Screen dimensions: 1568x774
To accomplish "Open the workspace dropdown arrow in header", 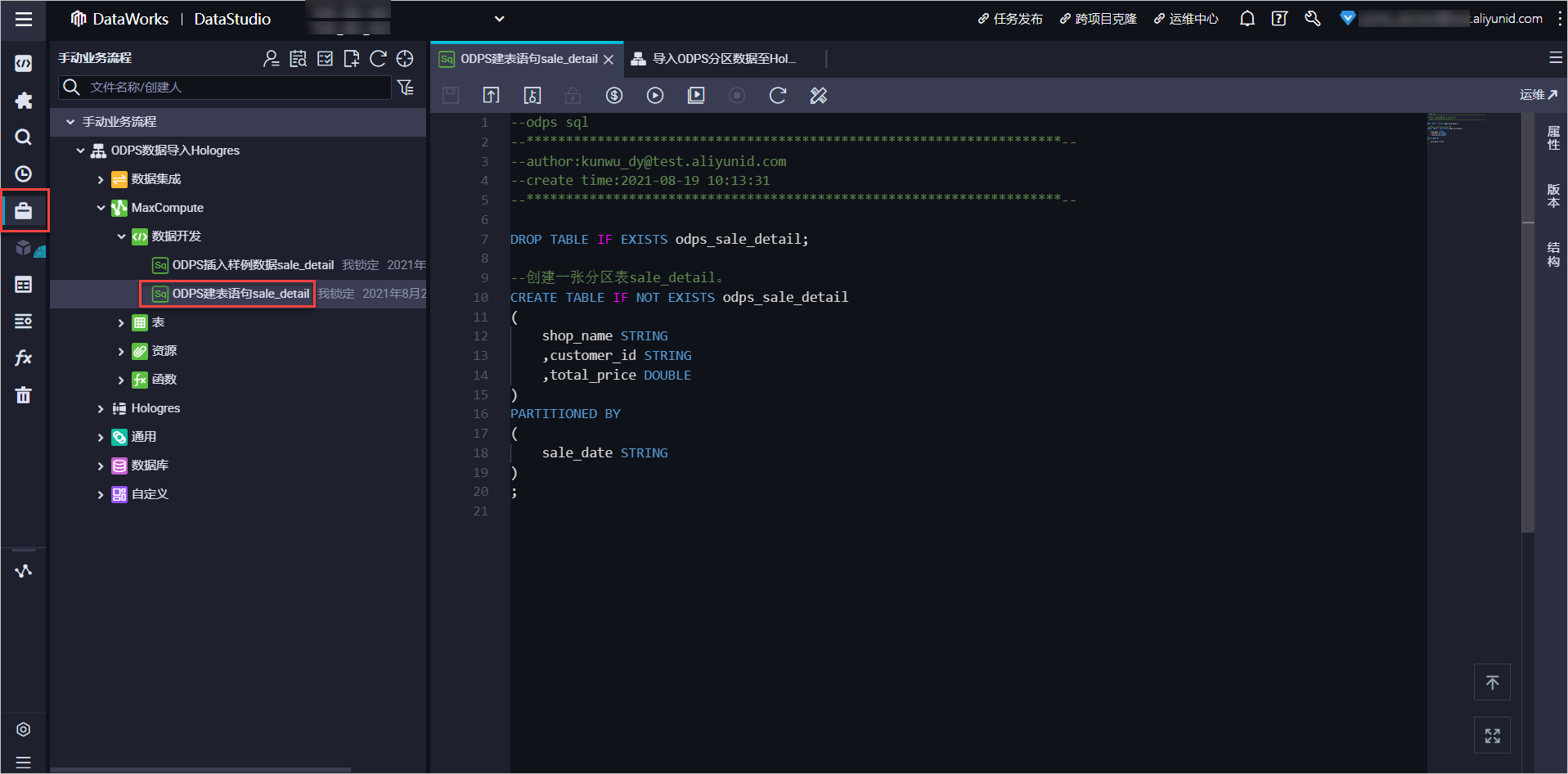I will [499, 19].
